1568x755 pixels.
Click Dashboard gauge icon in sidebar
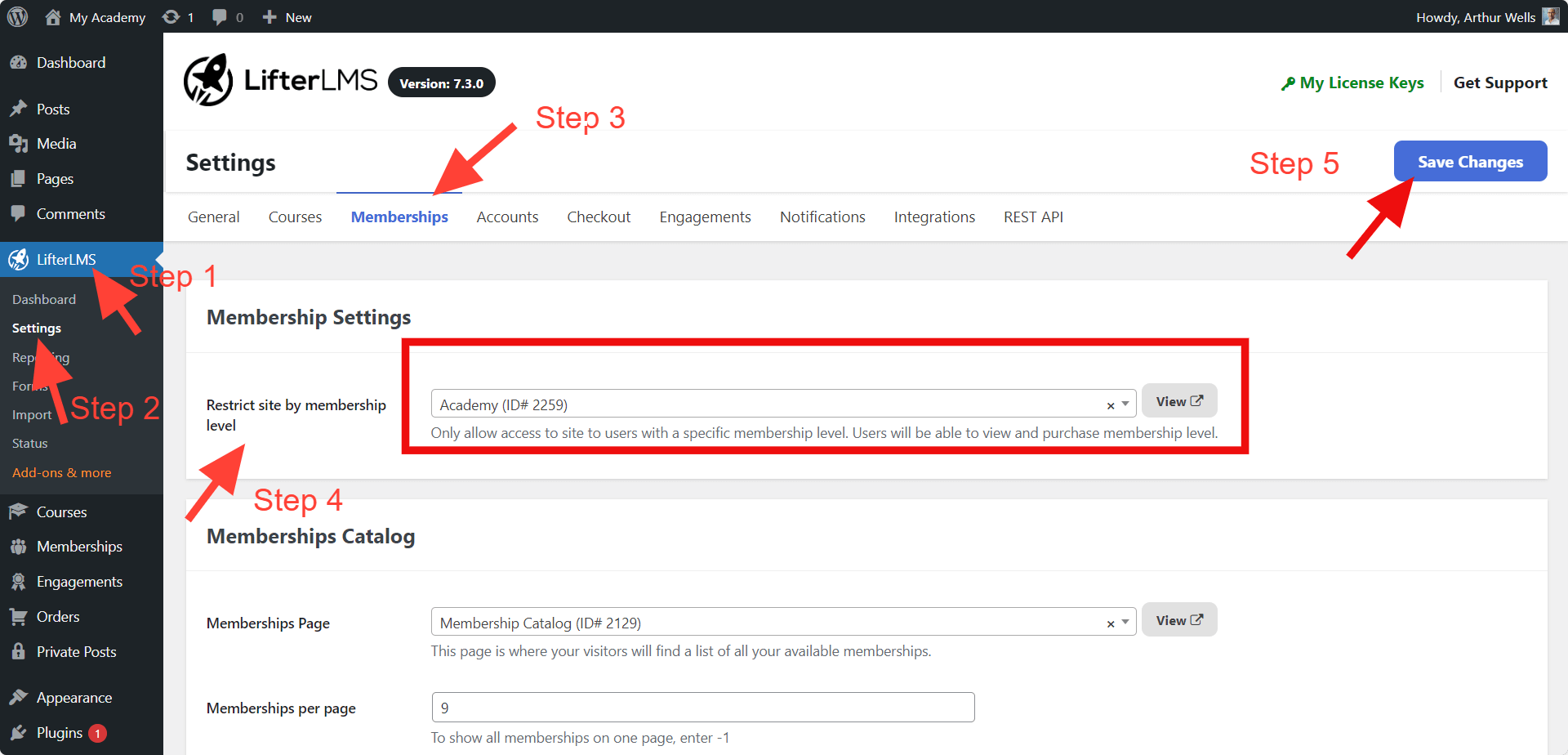click(x=18, y=62)
